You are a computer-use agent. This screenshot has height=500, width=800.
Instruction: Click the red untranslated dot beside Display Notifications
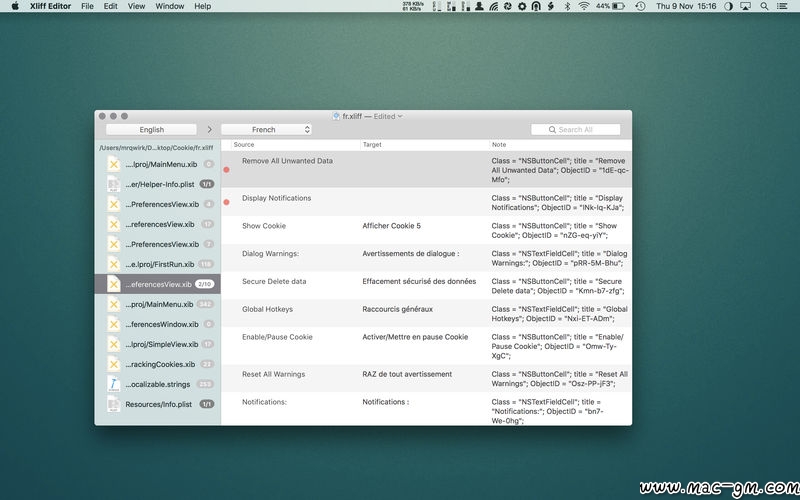click(227, 203)
